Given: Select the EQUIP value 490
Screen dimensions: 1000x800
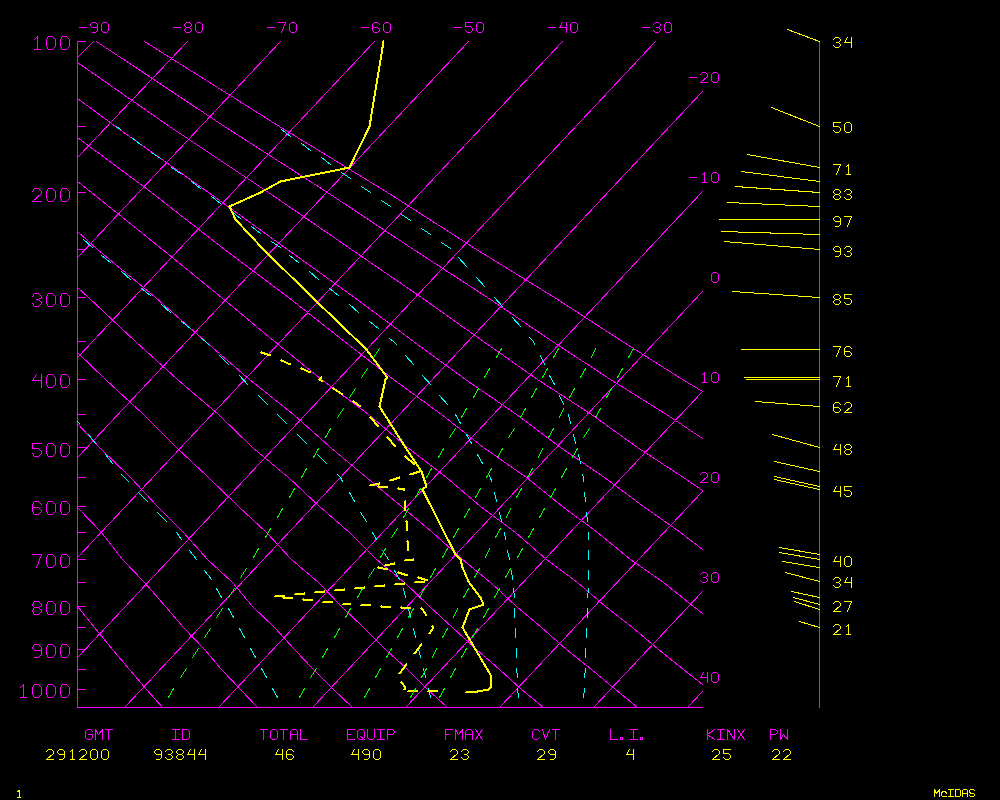Looking at the screenshot, I should (366, 755).
